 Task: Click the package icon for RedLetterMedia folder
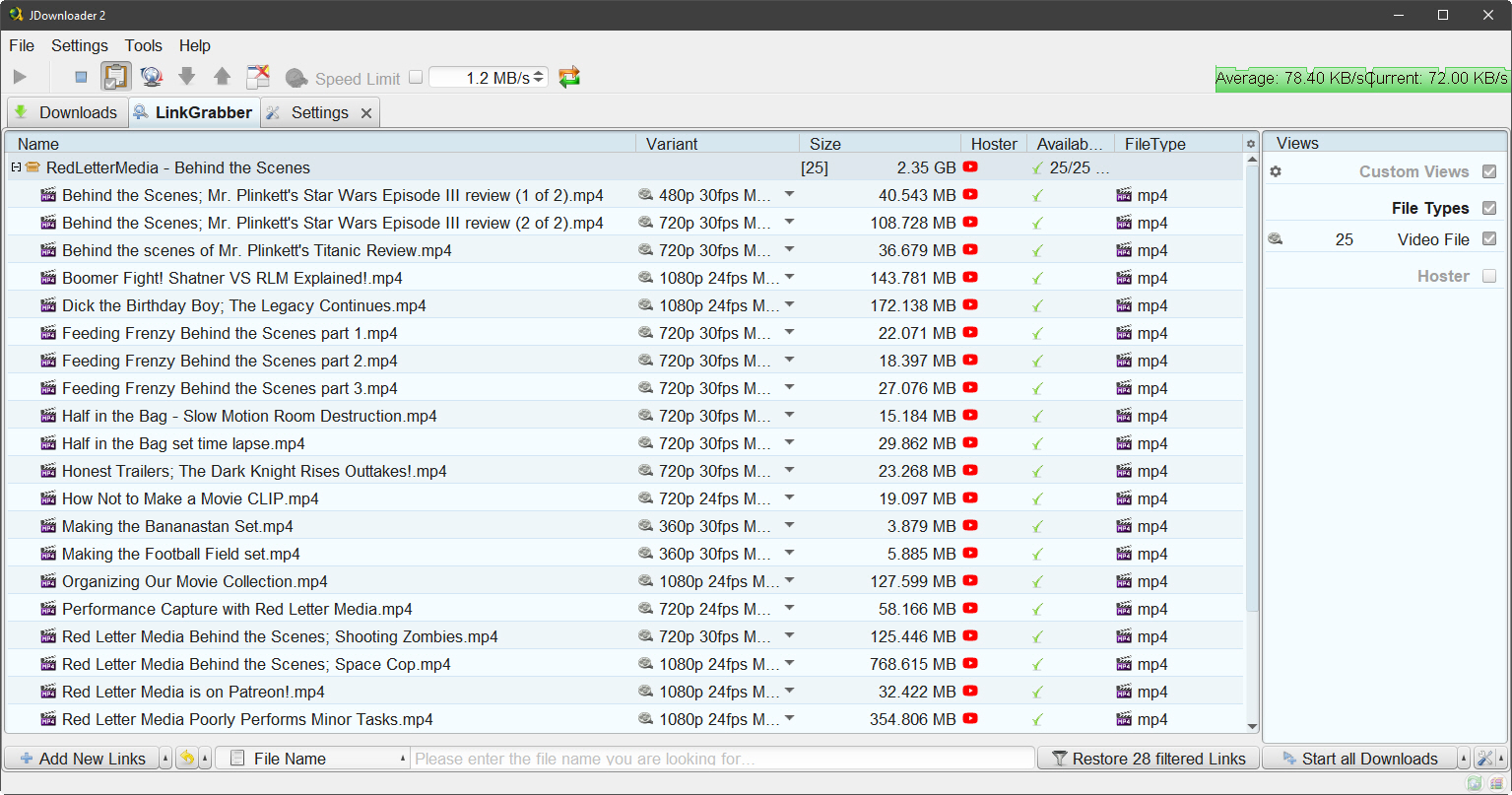(x=33, y=167)
